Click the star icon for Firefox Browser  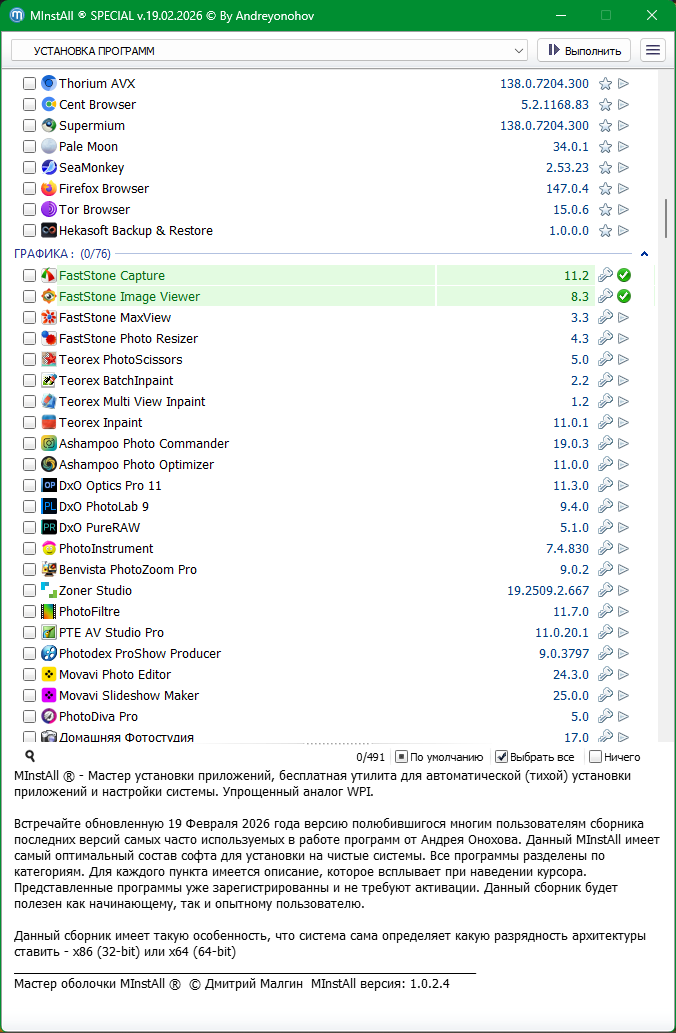coord(605,189)
